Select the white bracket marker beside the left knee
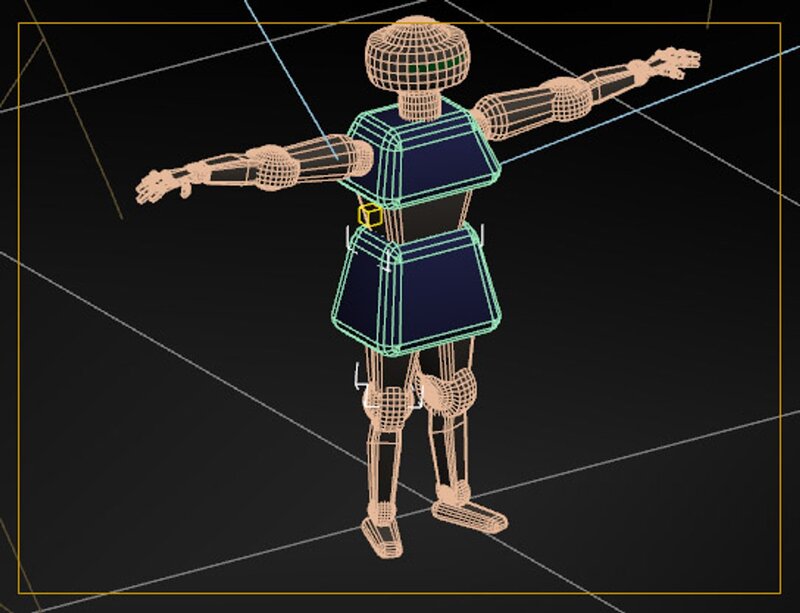 click(360, 378)
